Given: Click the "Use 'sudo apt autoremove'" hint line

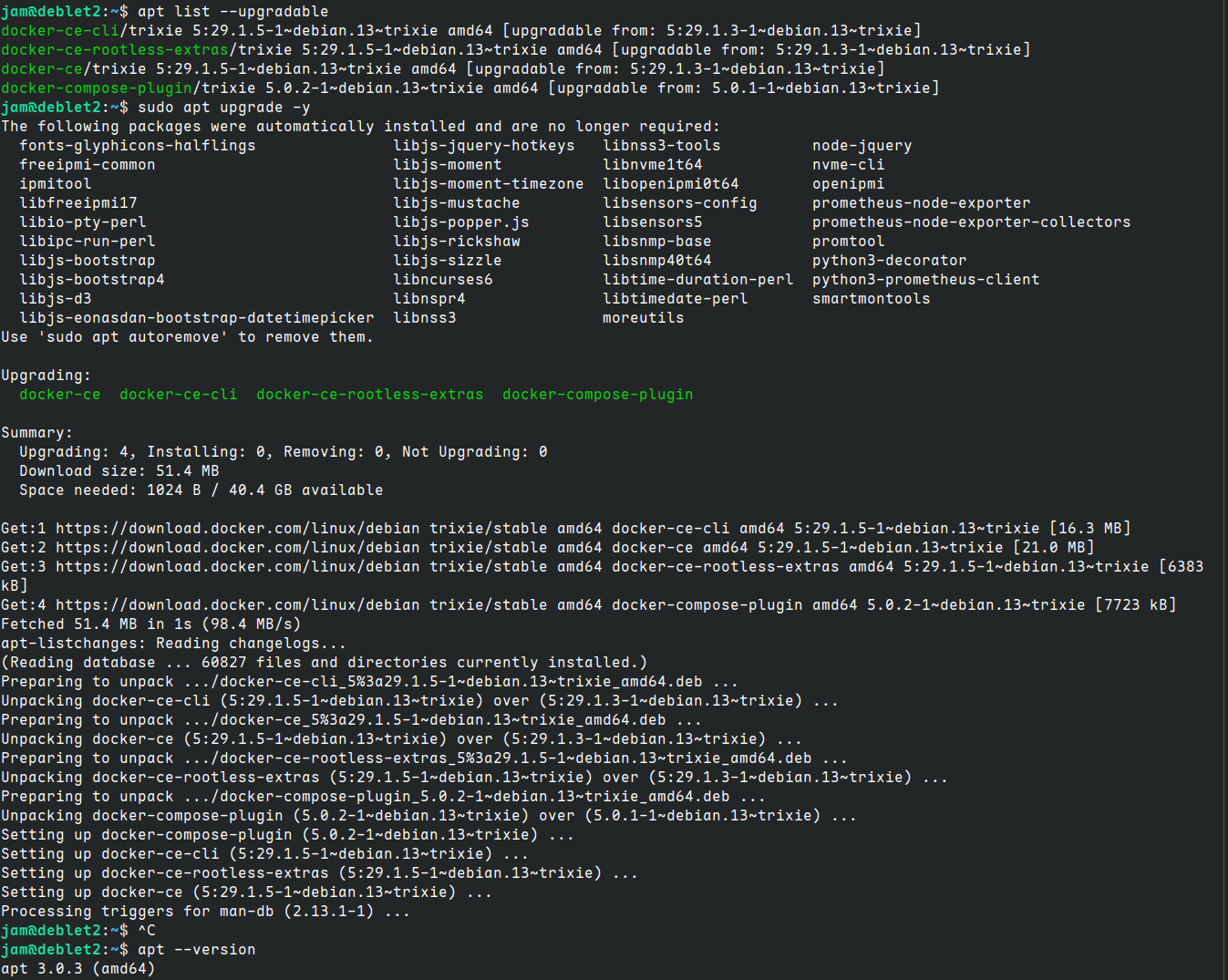Looking at the screenshot, I should pyautogui.click(x=187, y=337).
